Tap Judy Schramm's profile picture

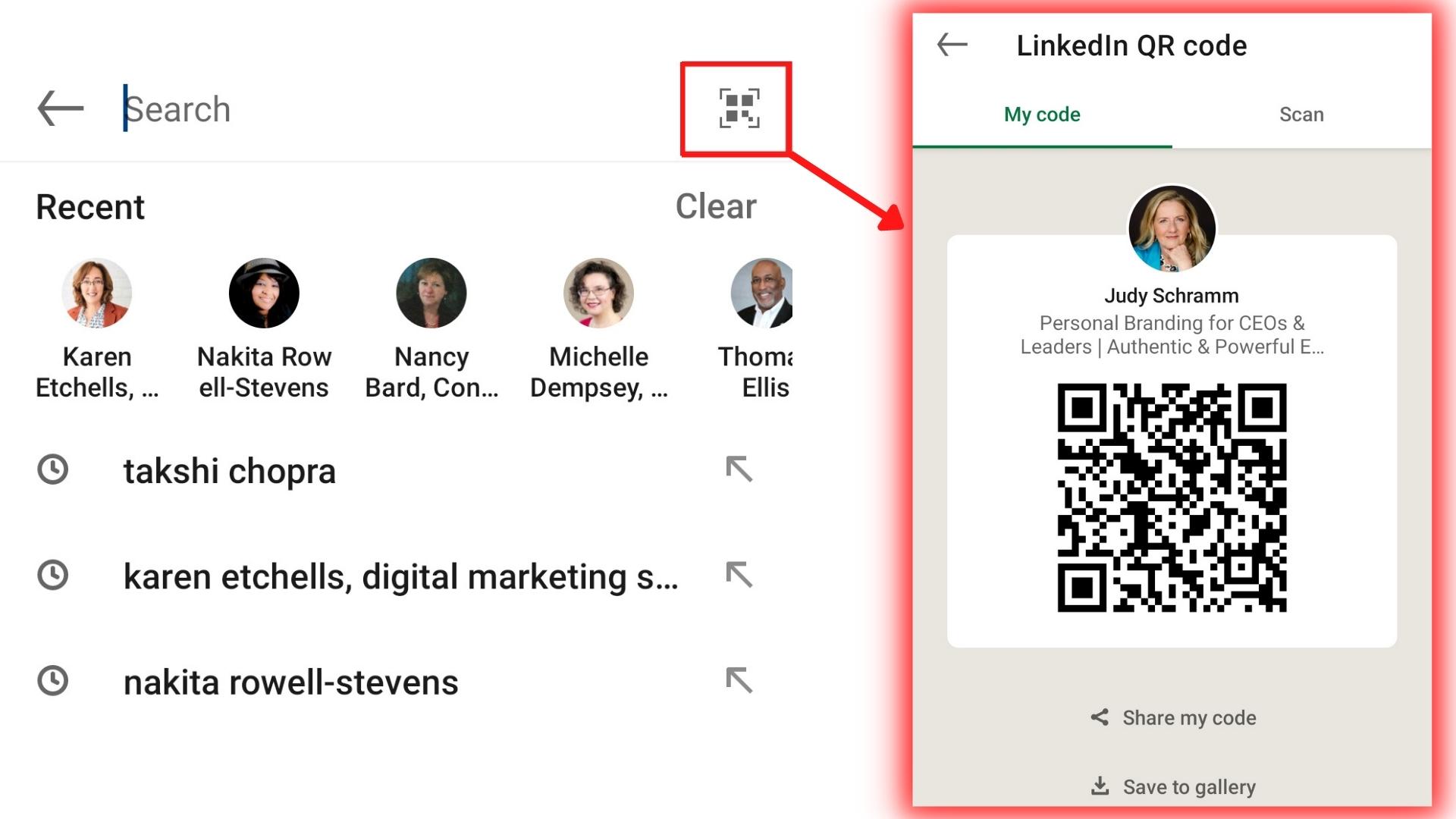pos(1172,228)
